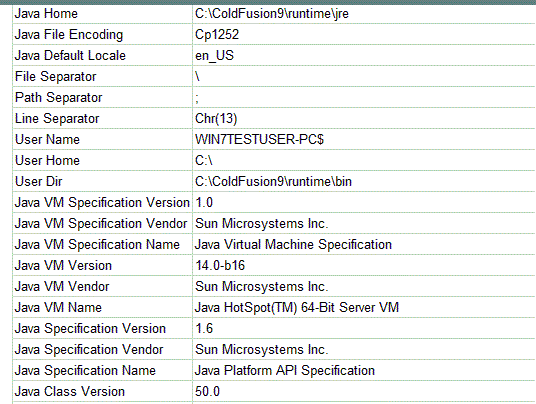The image size is (536, 404).
Task: Select 'Java Specification Vendor' label
Action: point(89,350)
